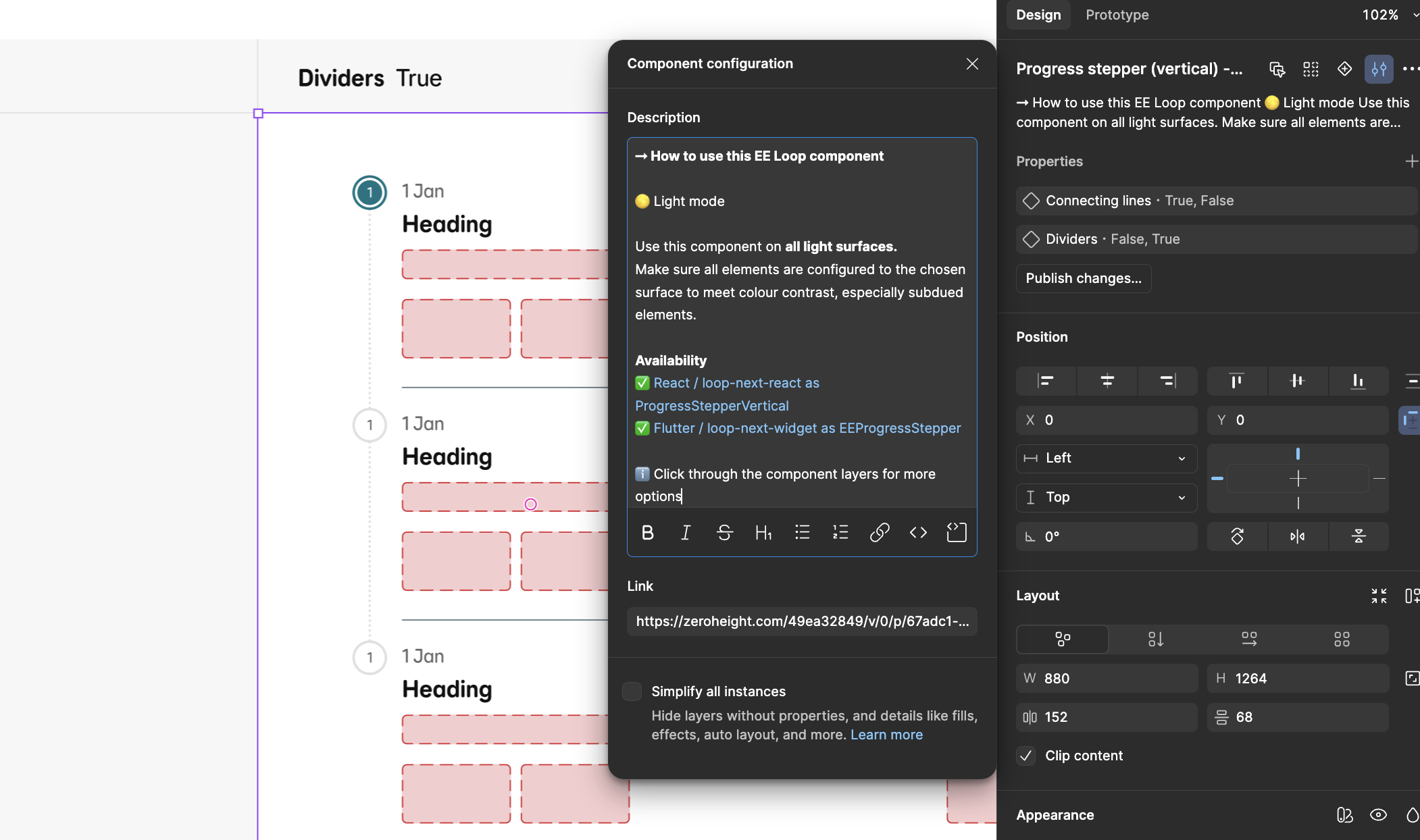Apply italic formatting in description editor
The height and width of the screenshot is (840, 1420).
pos(686,533)
